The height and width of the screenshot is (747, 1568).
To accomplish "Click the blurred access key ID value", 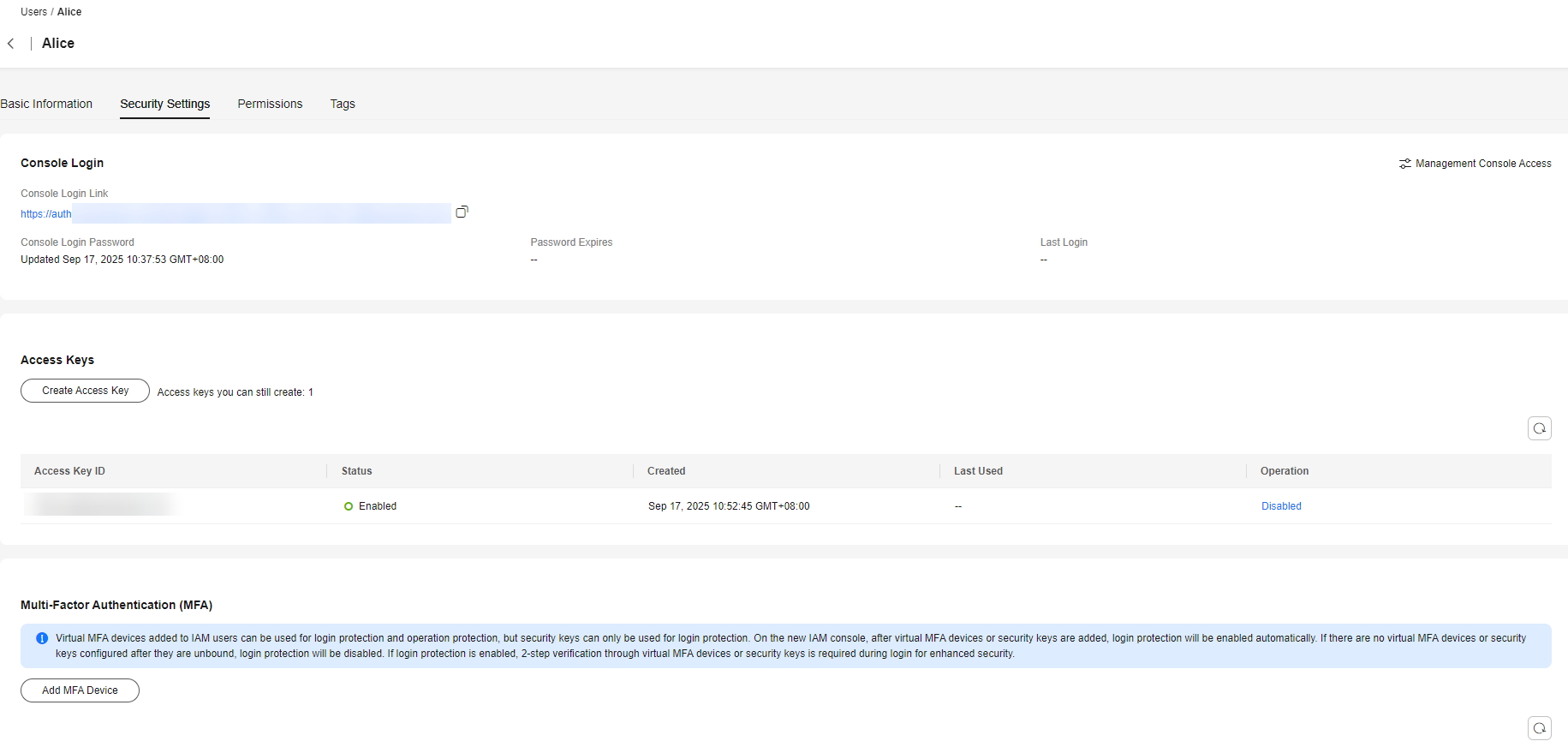I will (x=101, y=505).
